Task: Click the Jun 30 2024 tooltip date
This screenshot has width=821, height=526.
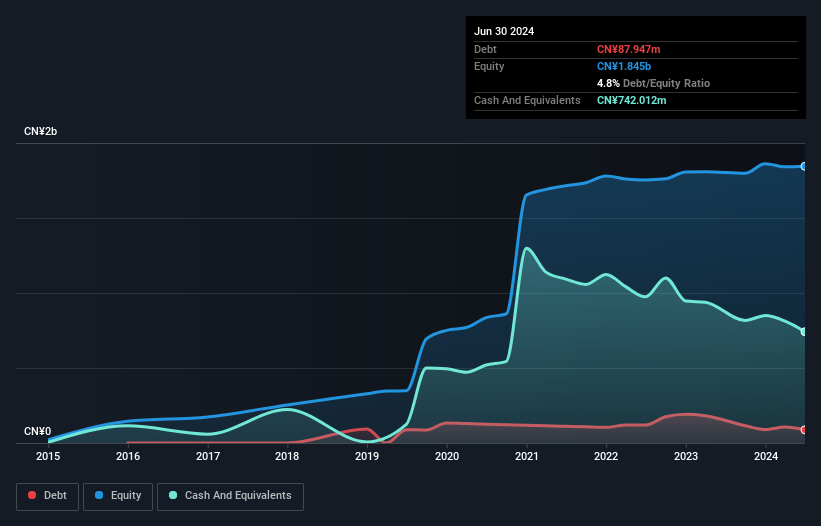Action: 504,31
